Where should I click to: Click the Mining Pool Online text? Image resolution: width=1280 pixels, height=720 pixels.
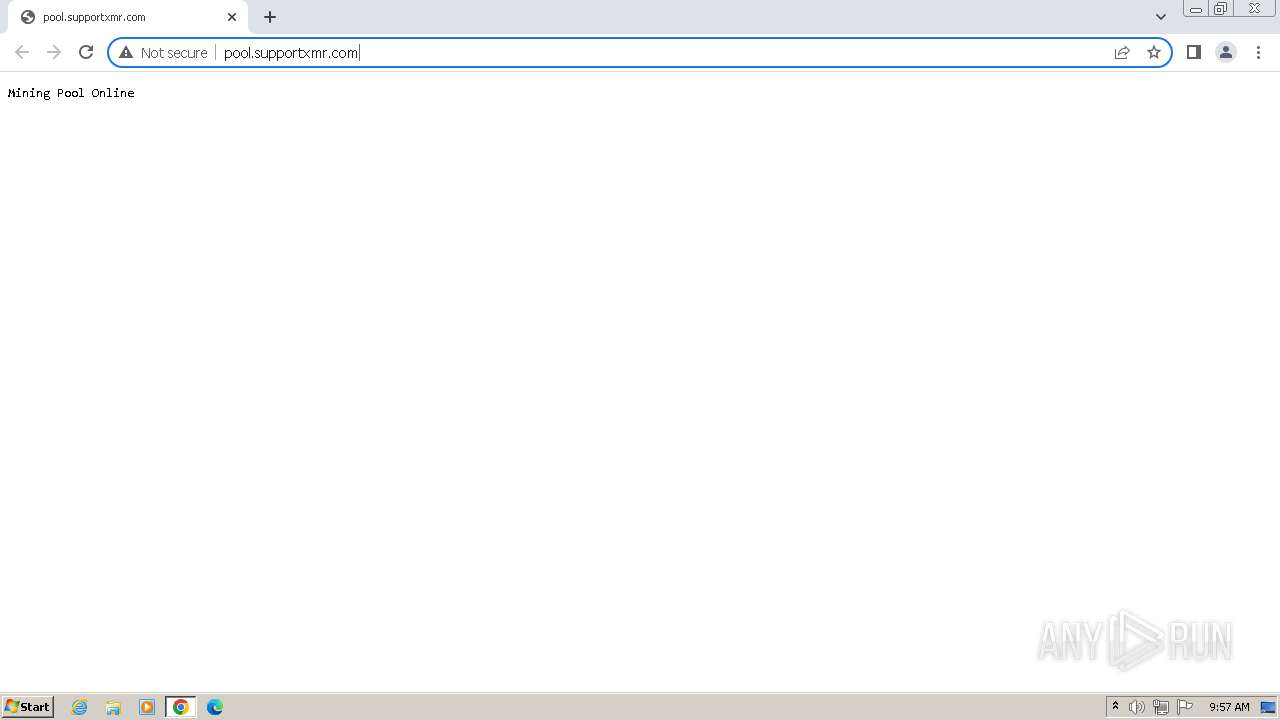(71, 93)
